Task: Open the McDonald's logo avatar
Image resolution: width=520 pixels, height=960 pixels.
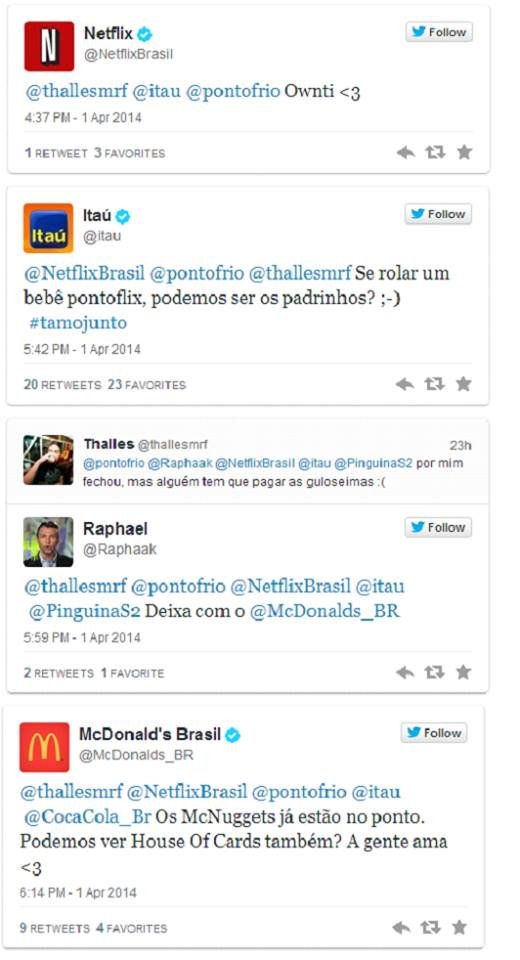Action: (x=45, y=747)
